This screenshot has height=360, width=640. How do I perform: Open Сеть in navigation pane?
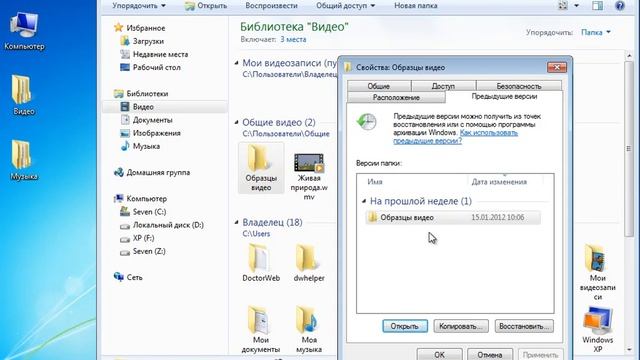pos(134,277)
